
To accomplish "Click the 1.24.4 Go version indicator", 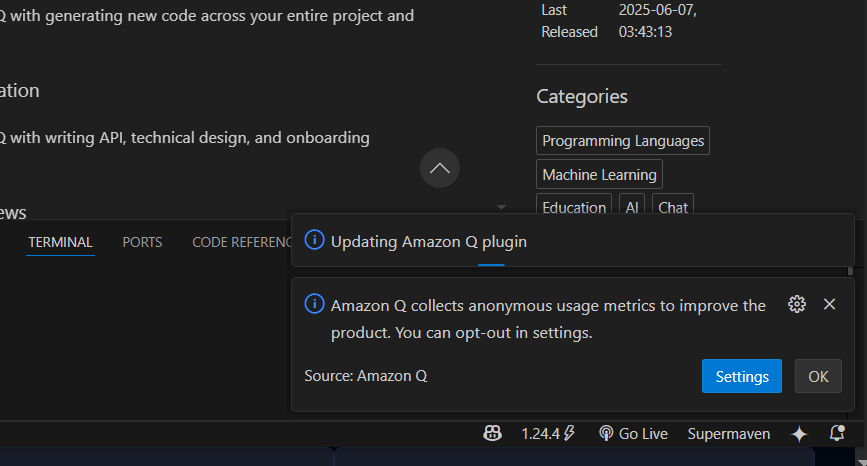I will tap(548, 433).
